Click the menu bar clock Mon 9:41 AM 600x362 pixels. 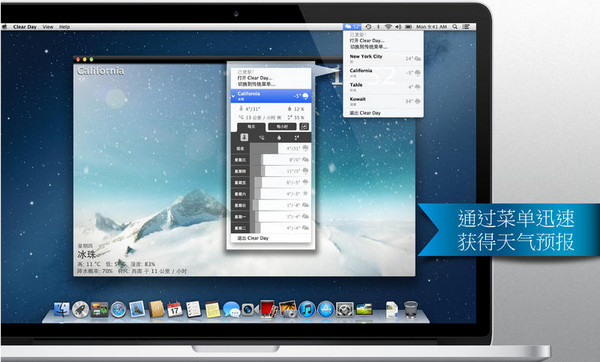[432, 27]
